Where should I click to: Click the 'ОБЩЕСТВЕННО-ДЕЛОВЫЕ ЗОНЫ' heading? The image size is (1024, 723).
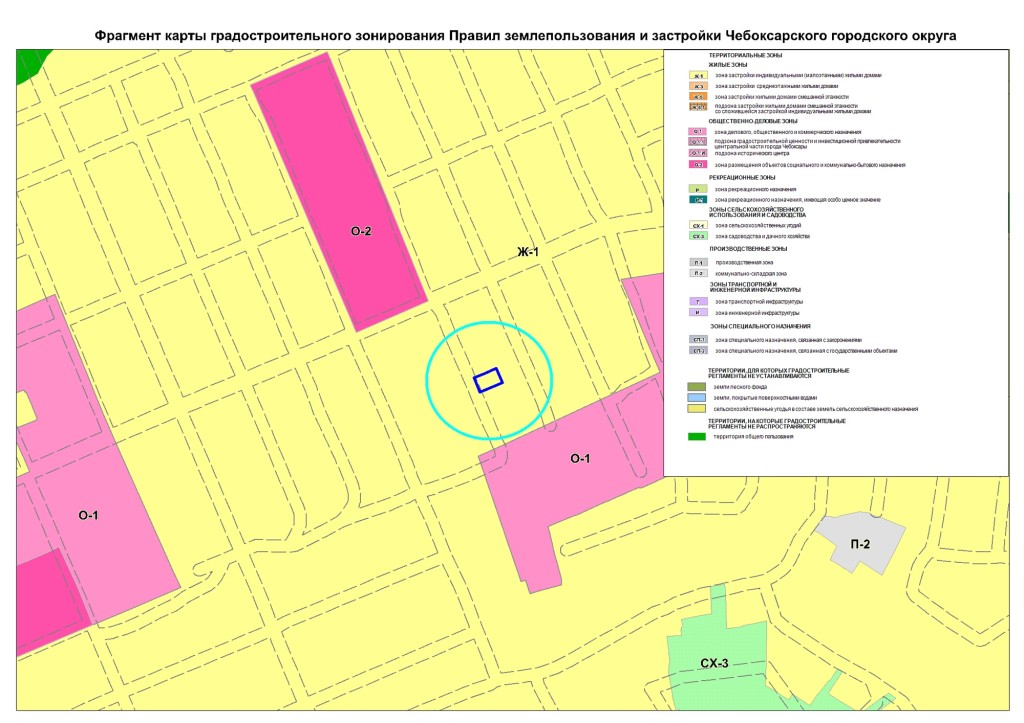click(753, 121)
